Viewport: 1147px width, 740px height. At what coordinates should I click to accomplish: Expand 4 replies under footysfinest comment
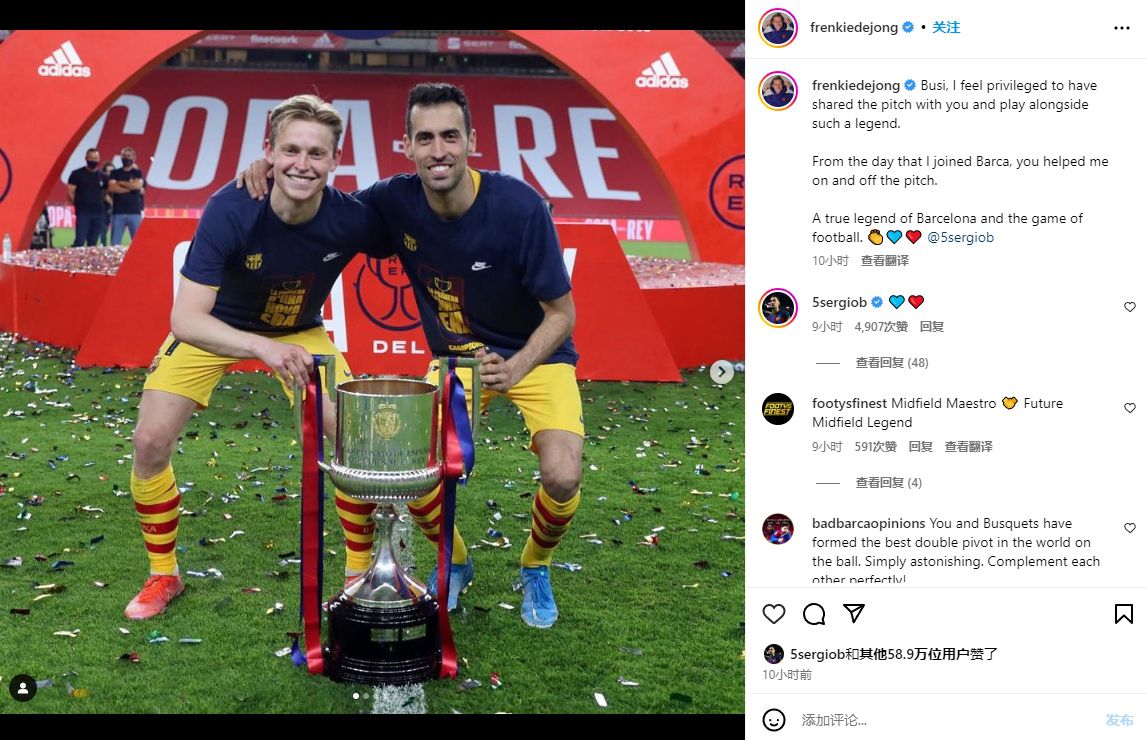(888, 483)
